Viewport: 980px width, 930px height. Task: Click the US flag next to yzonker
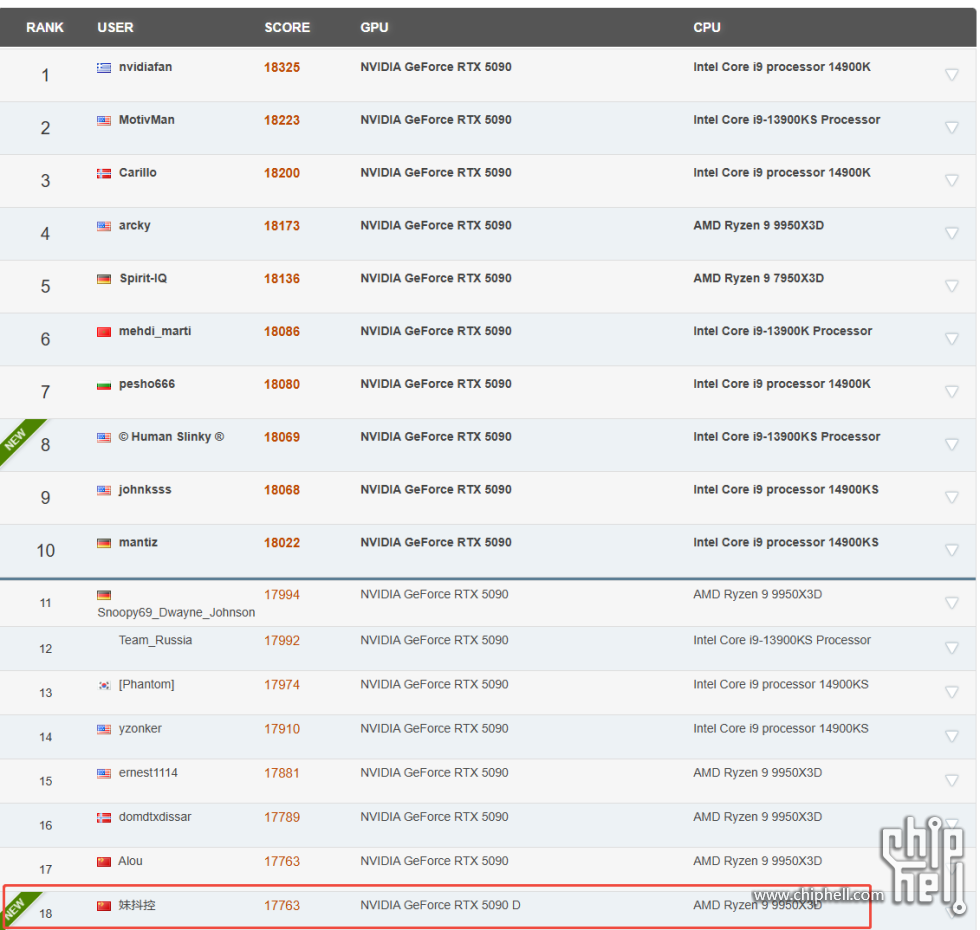(104, 729)
